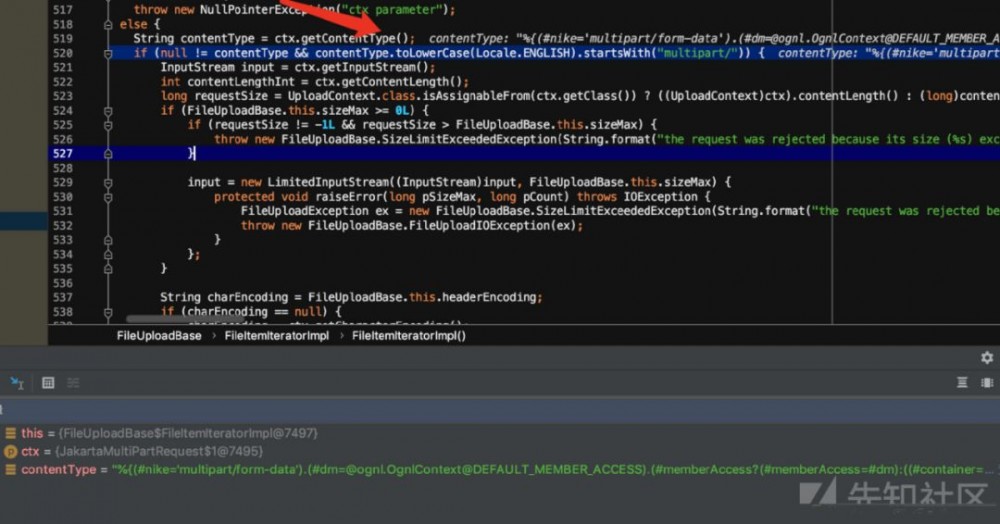
Task: Click 'long requestSize' on line 523
Action: [221, 96]
